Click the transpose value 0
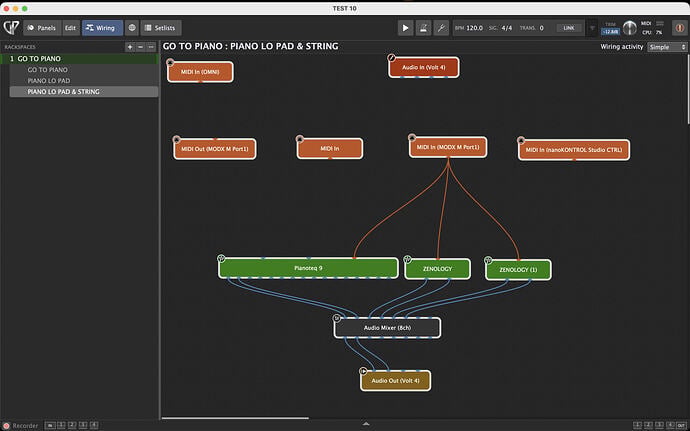This screenshot has width=690, height=431. coord(541,28)
